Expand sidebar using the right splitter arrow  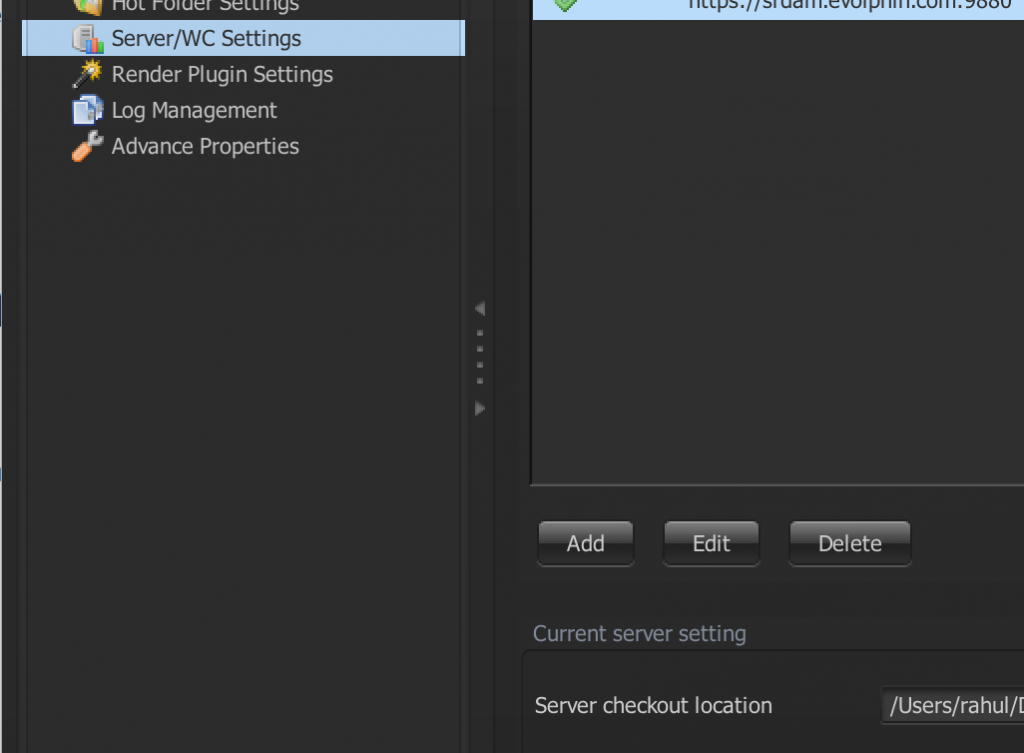[x=480, y=408]
